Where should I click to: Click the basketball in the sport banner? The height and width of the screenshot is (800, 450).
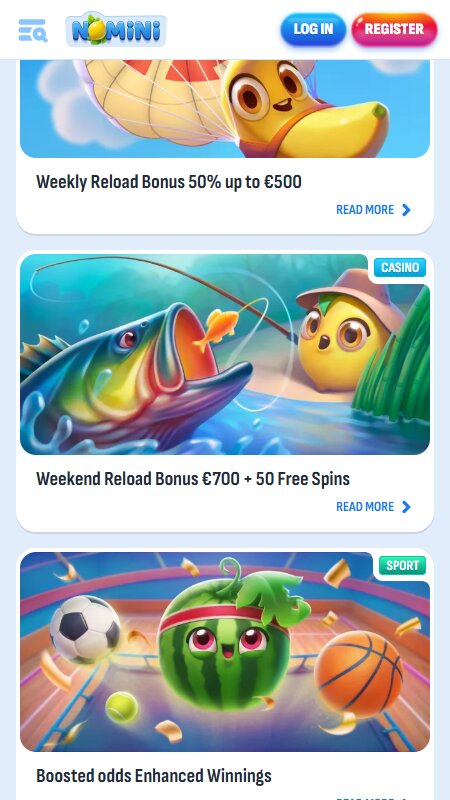click(358, 674)
